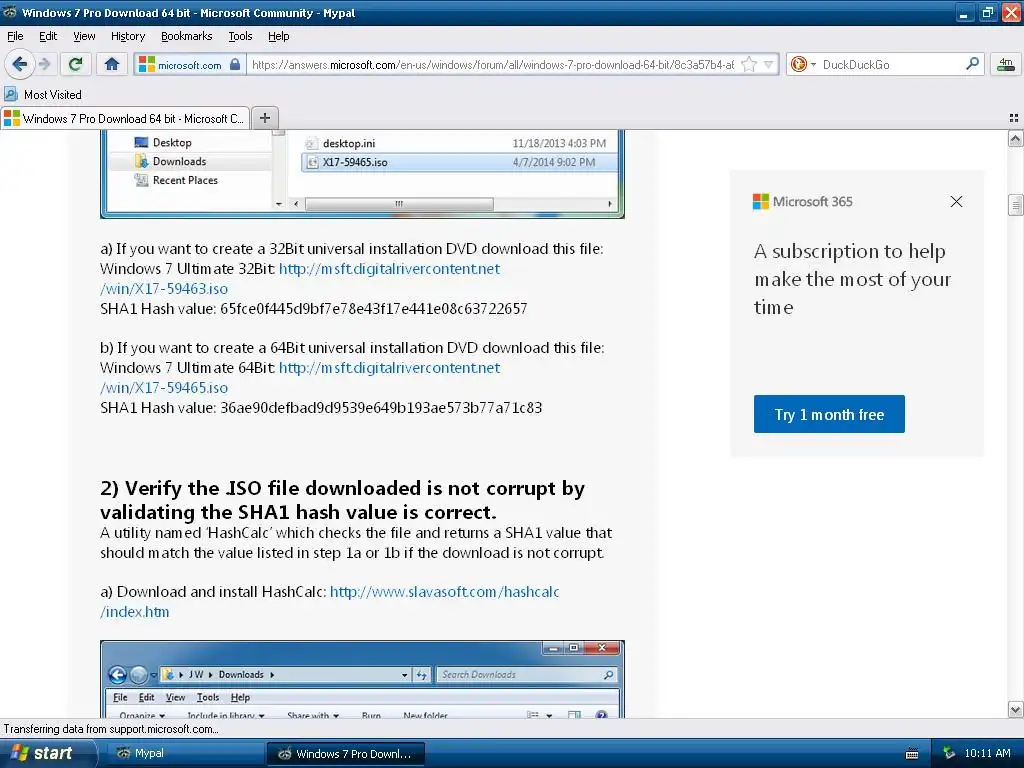Open the File menu
Viewport: 1024px width, 768px height.
coord(15,36)
